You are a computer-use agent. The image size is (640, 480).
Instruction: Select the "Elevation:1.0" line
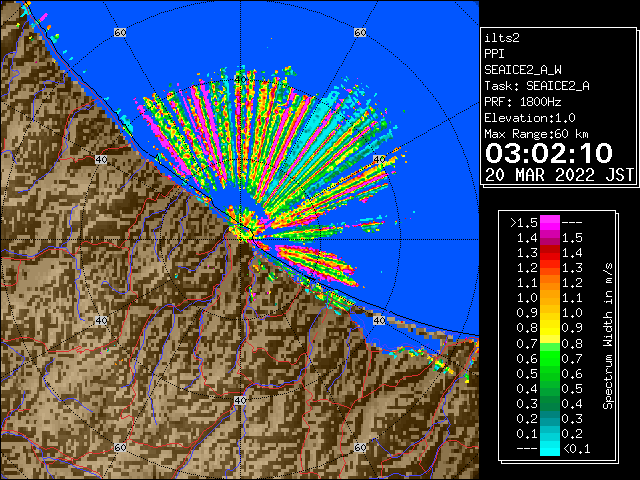click(530, 118)
